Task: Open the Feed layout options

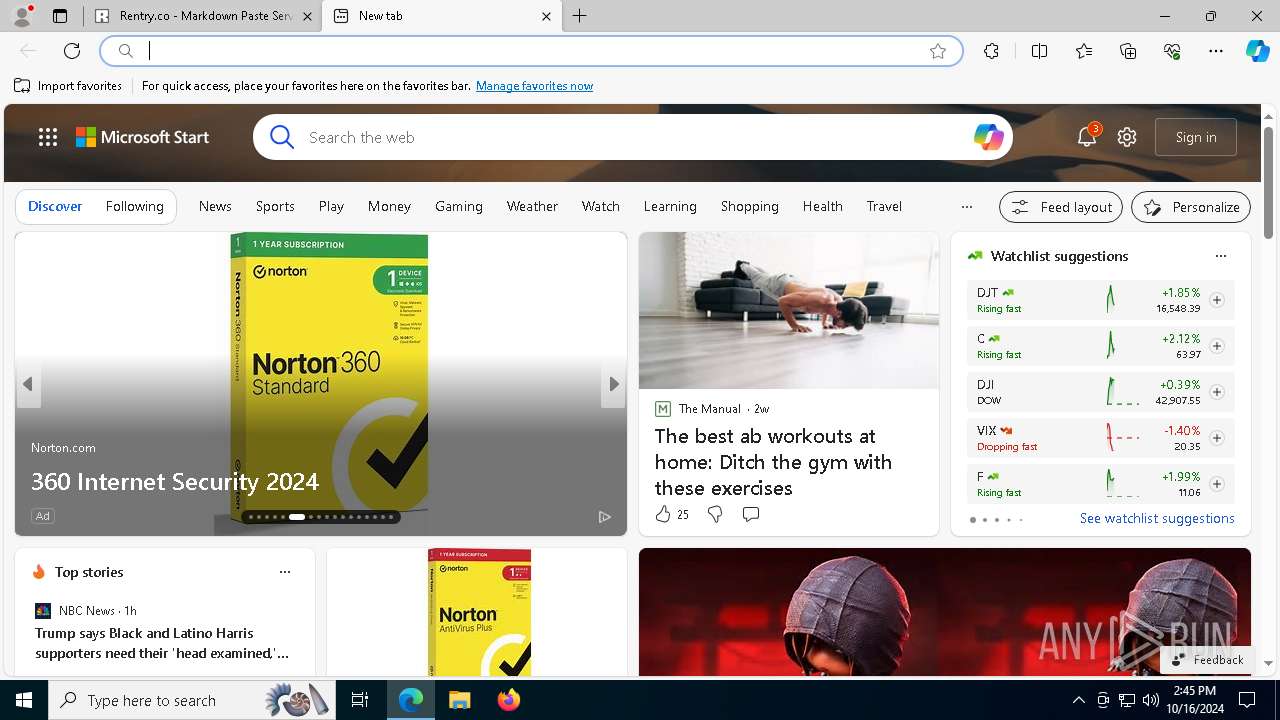Action: (1061, 207)
